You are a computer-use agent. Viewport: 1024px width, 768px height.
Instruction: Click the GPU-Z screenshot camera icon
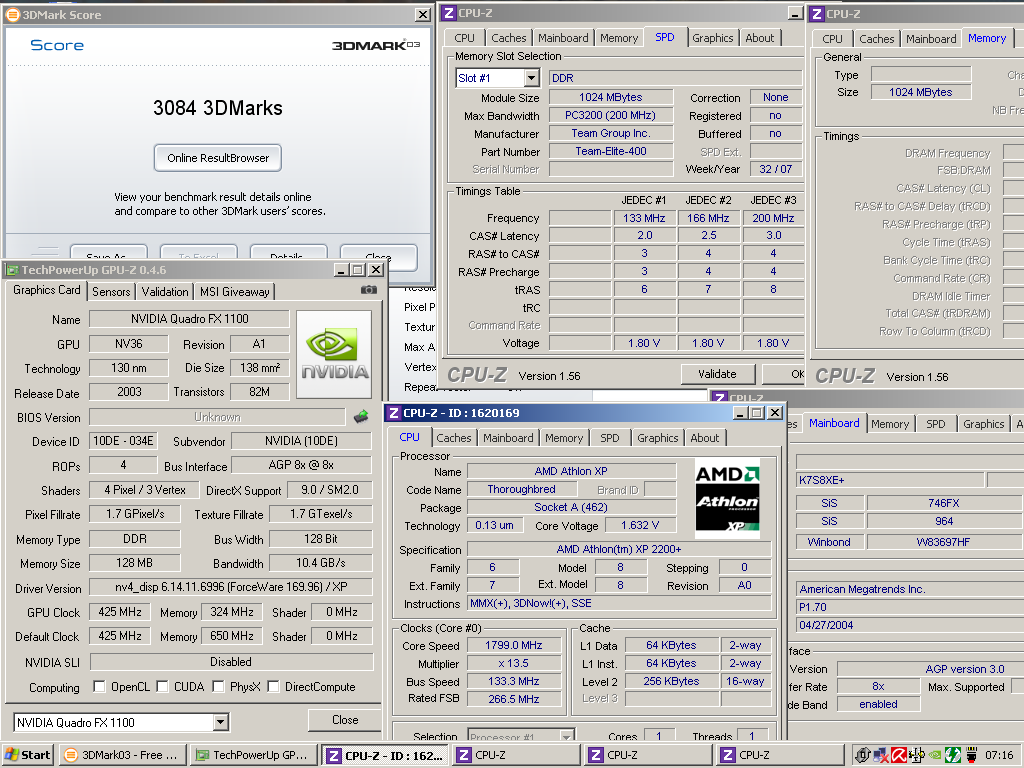[x=369, y=289]
